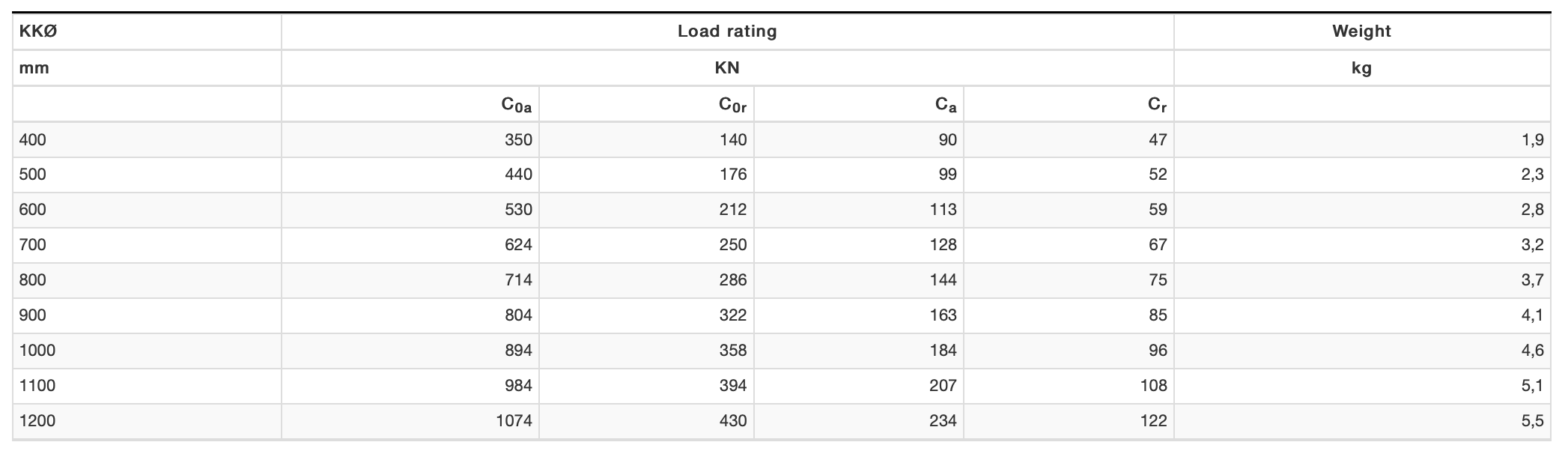
Task: Click the kg unit cell
Action: [1362, 68]
